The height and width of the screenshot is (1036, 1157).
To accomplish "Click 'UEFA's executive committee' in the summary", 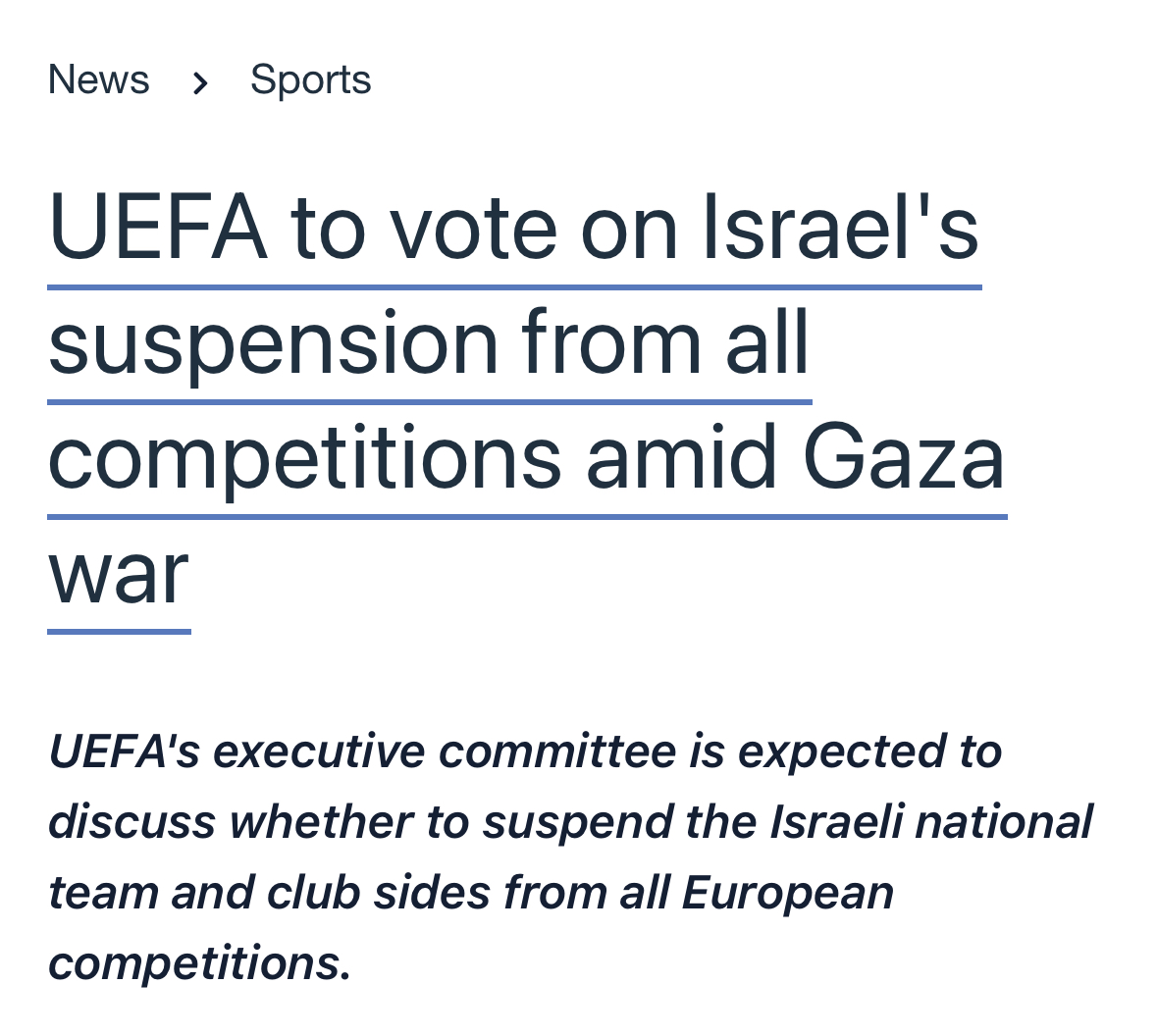I will click(x=362, y=751).
